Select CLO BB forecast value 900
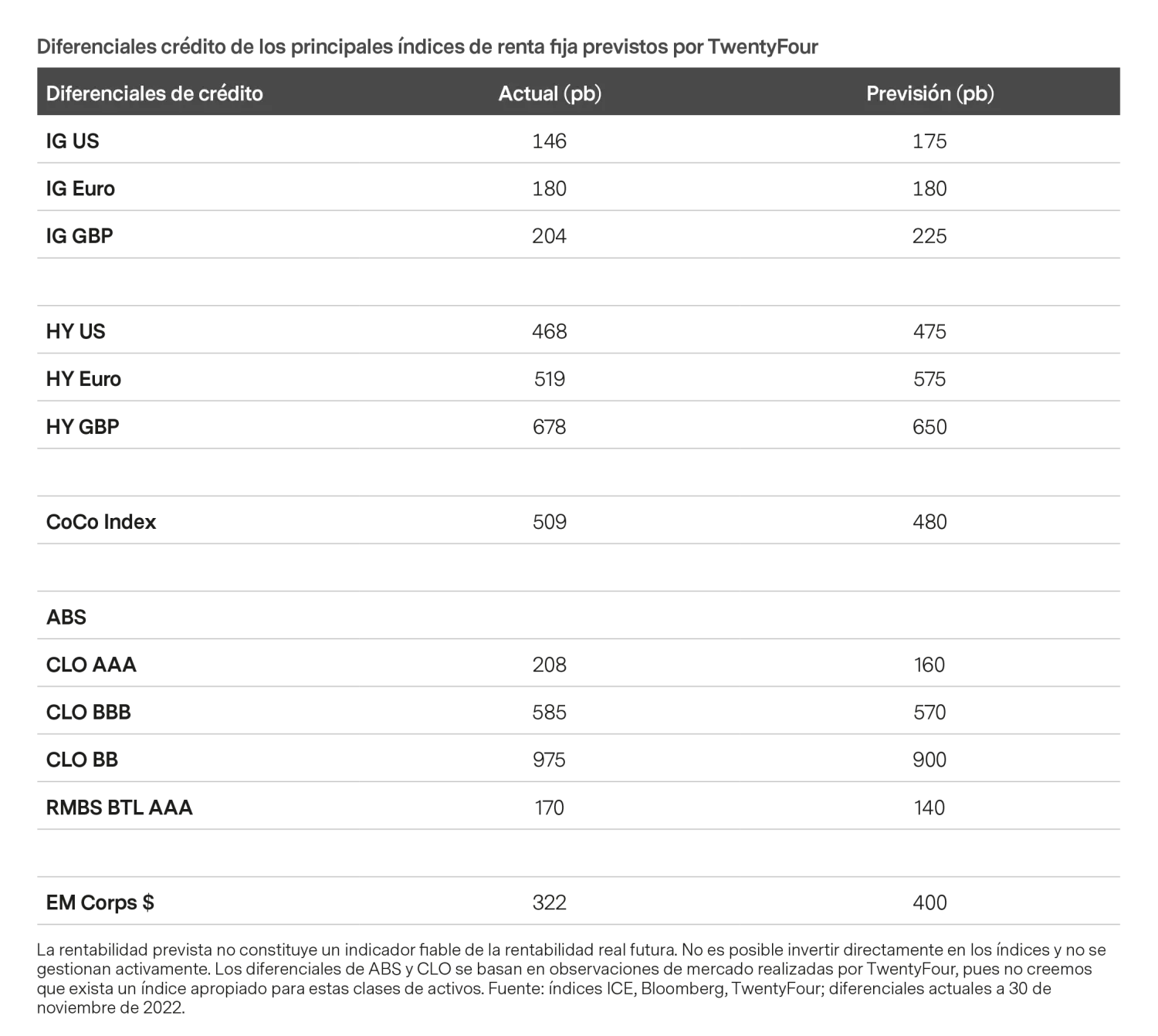This screenshot has height=1036, width=1158. coord(929,760)
